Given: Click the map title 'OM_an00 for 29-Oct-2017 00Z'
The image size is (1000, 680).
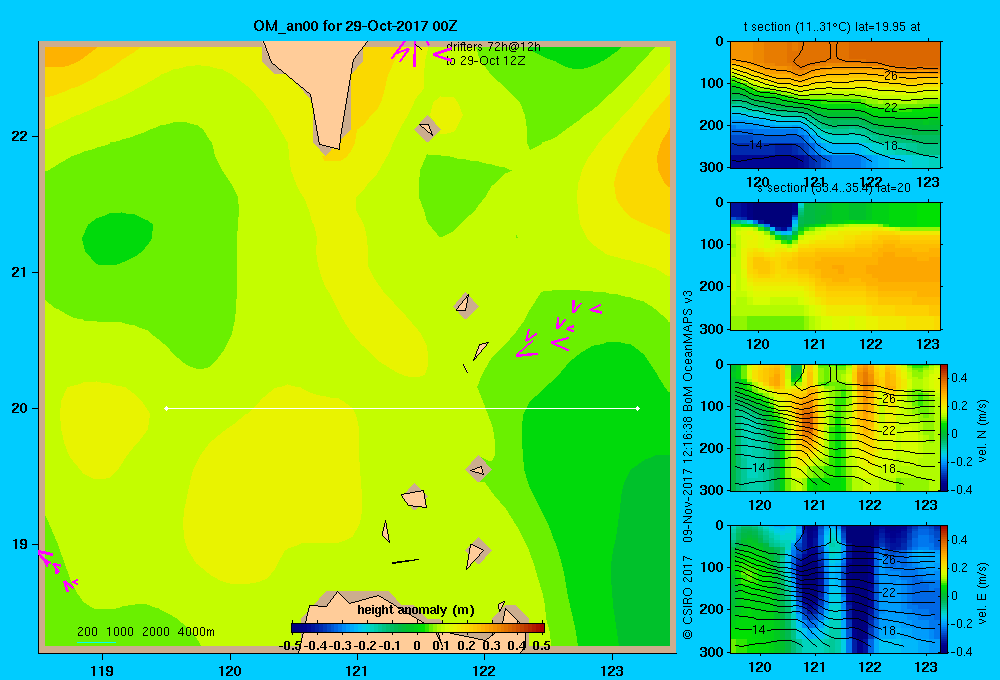Looking at the screenshot, I should [355, 26].
